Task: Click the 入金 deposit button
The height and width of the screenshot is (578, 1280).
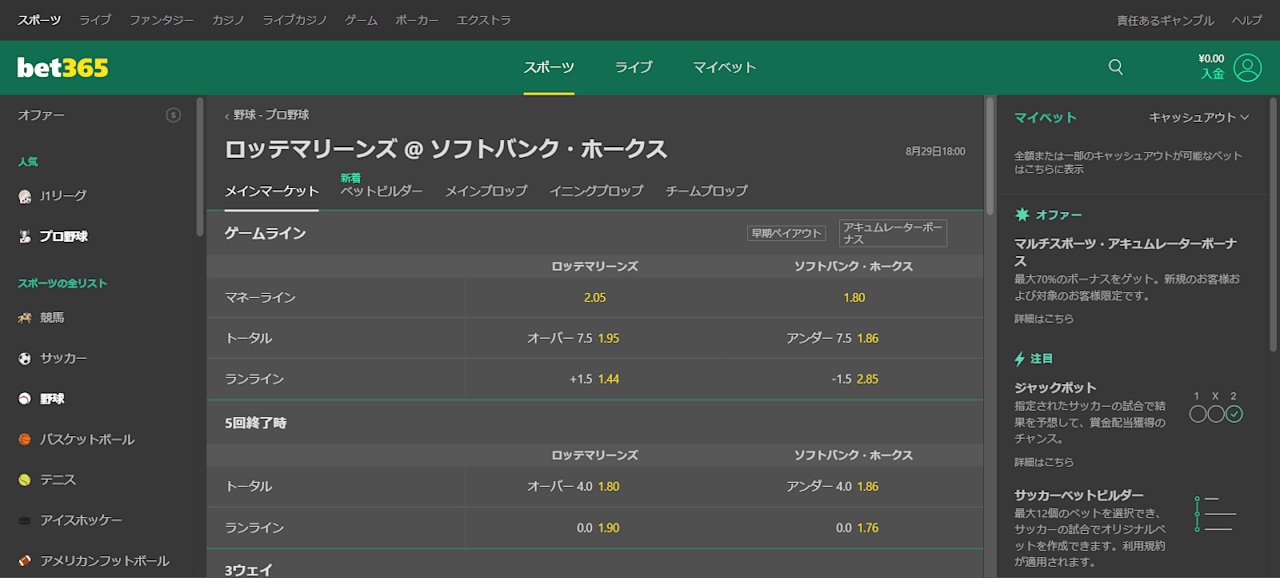Action: (1212, 74)
